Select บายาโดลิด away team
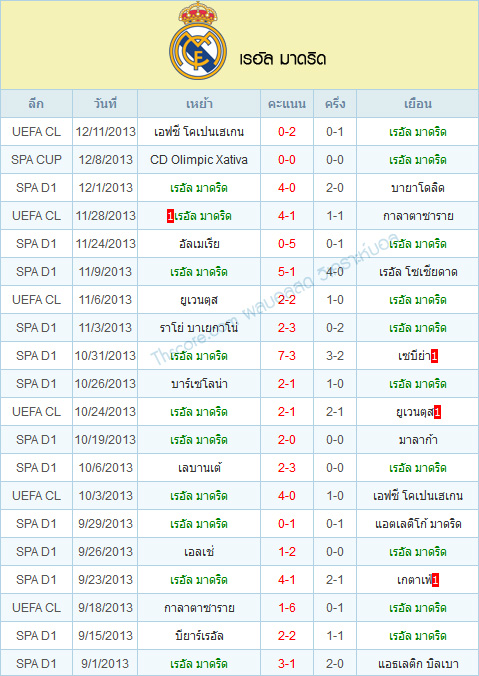This screenshot has width=479, height=676. [x=417, y=188]
